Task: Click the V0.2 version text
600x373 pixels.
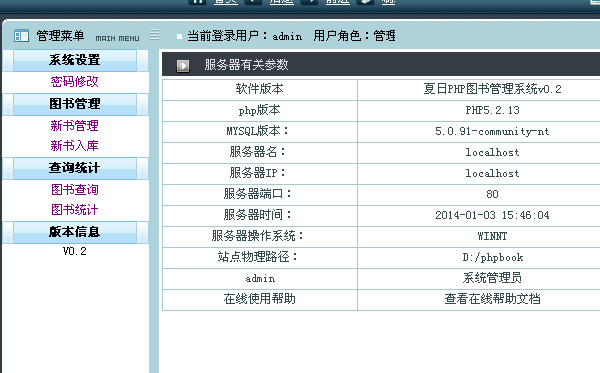Action: [x=75, y=251]
